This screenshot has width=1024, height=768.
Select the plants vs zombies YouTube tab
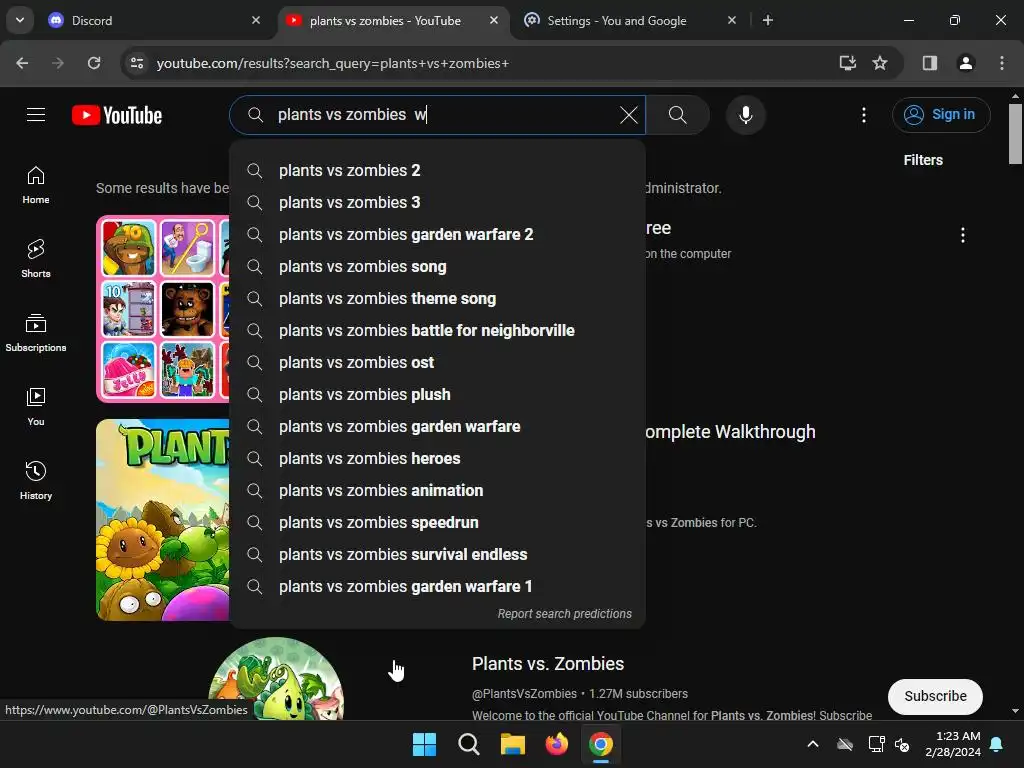click(392, 21)
